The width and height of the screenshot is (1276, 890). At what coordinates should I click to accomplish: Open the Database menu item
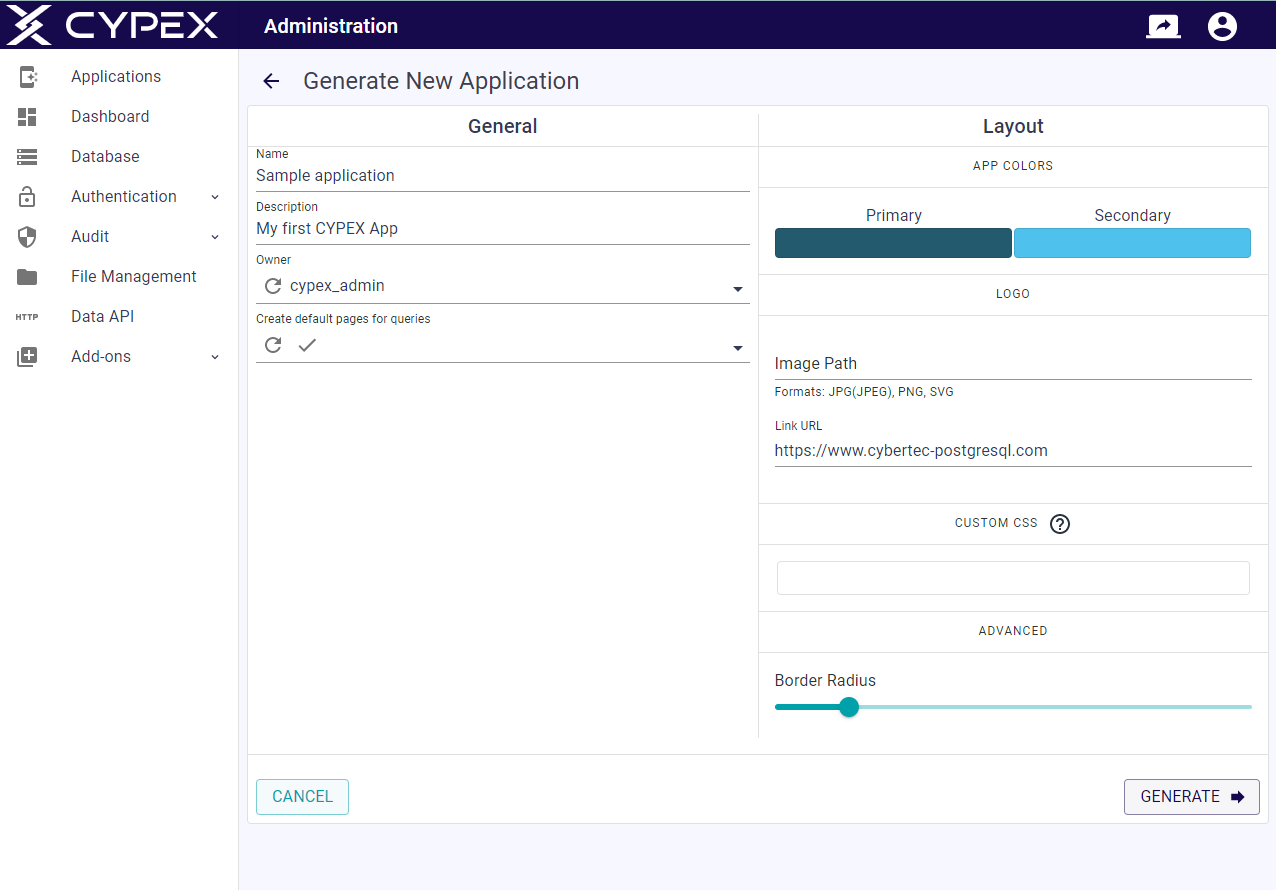(105, 157)
